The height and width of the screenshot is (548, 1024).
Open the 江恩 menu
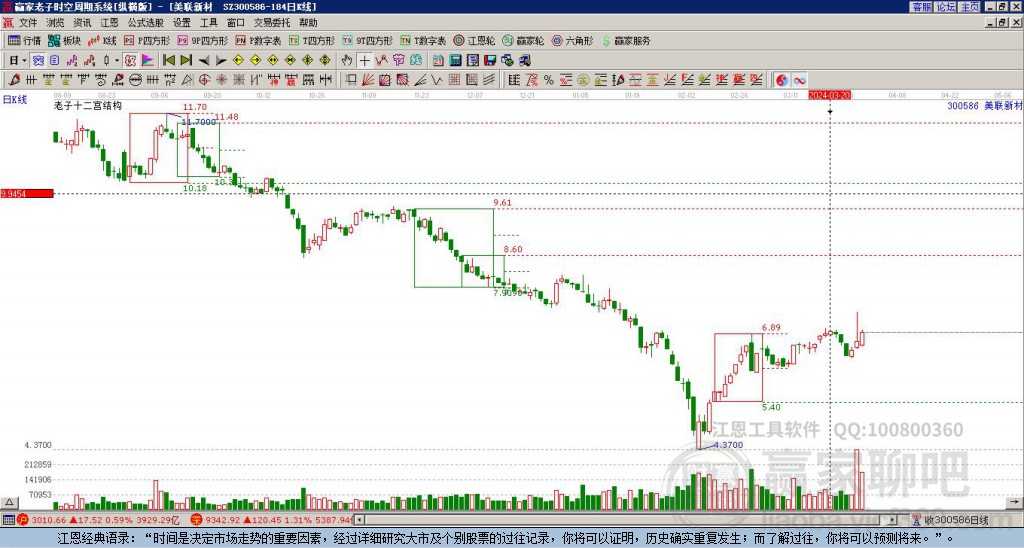(x=109, y=23)
